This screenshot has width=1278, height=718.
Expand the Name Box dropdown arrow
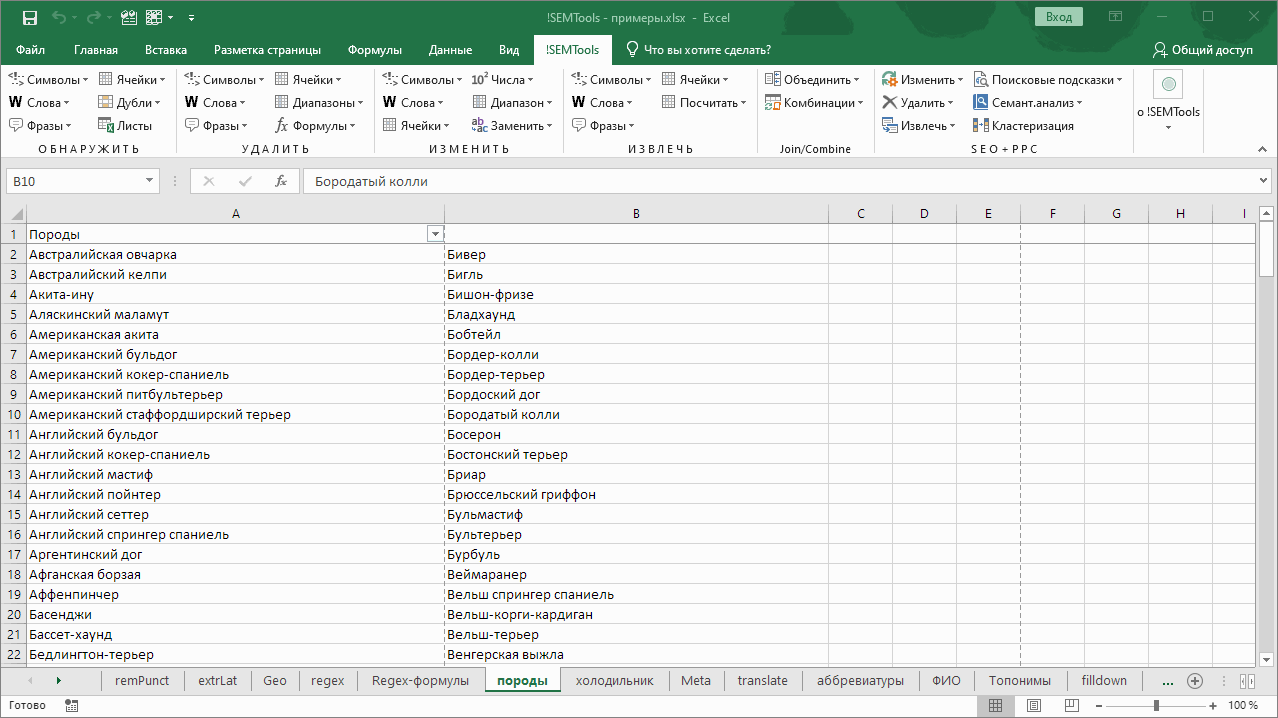tap(150, 182)
